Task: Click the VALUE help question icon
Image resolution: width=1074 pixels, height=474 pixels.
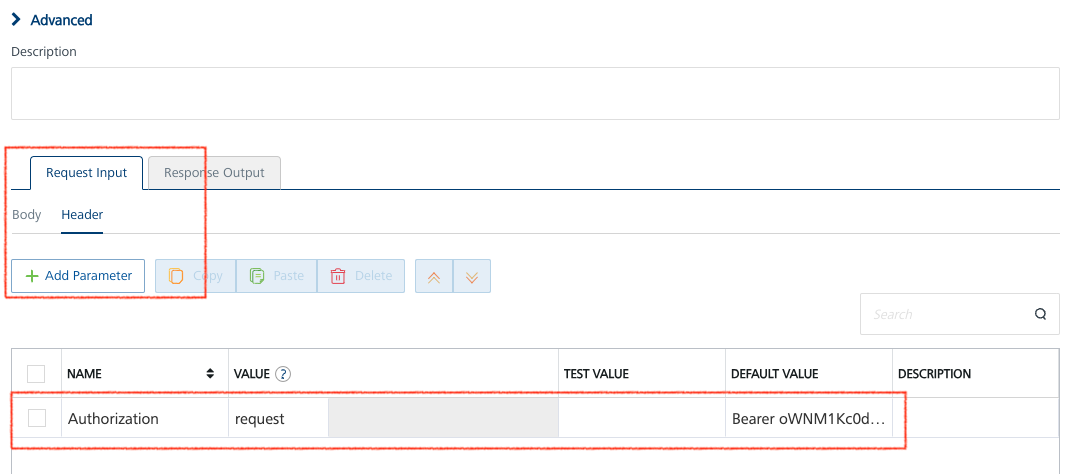Action: [x=283, y=374]
